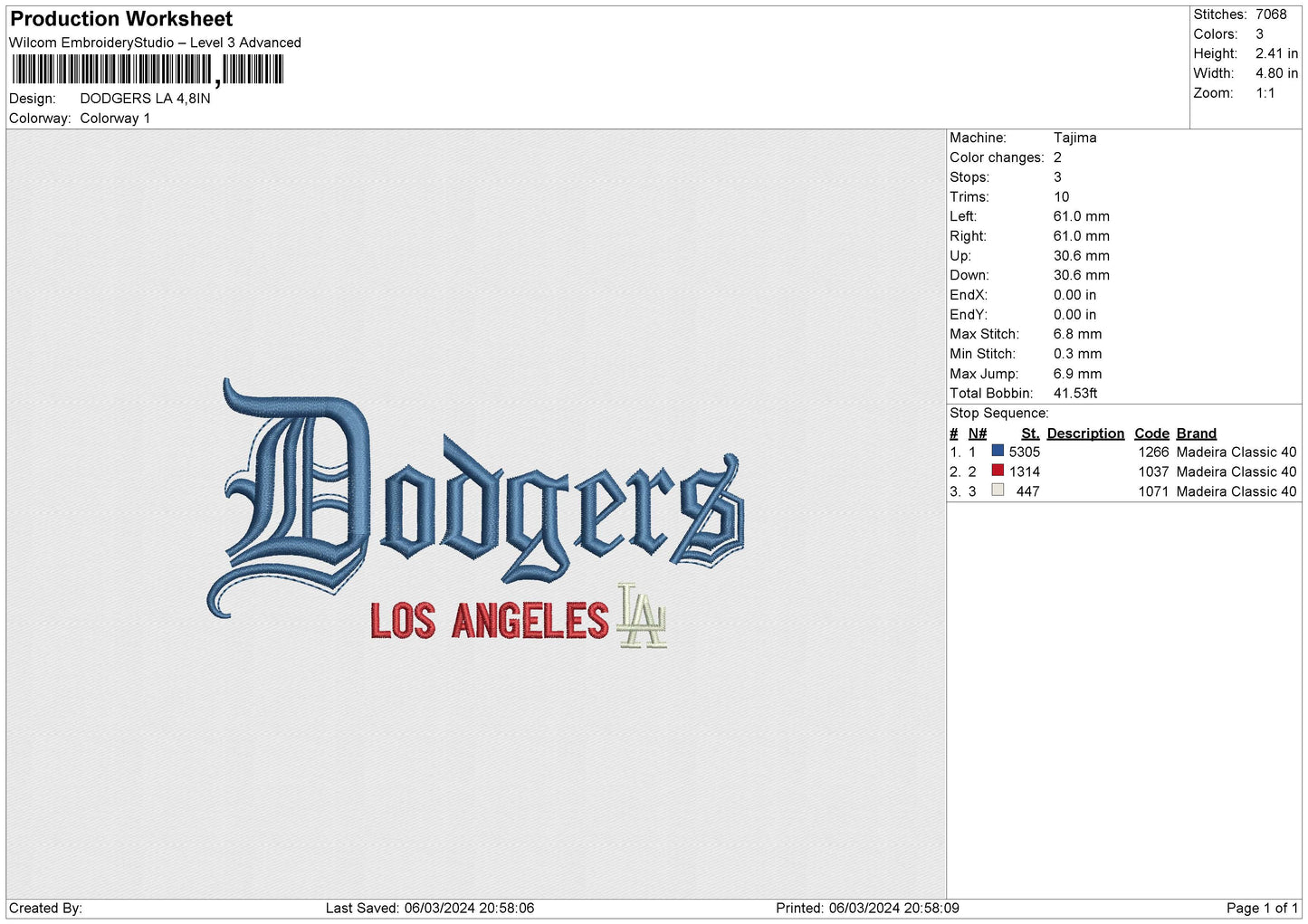The width and height of the screenshot is (1308, 924).
Task: Click the design name 'DODGERS LA 4,8IN'
Action: (x=145, y=99)
